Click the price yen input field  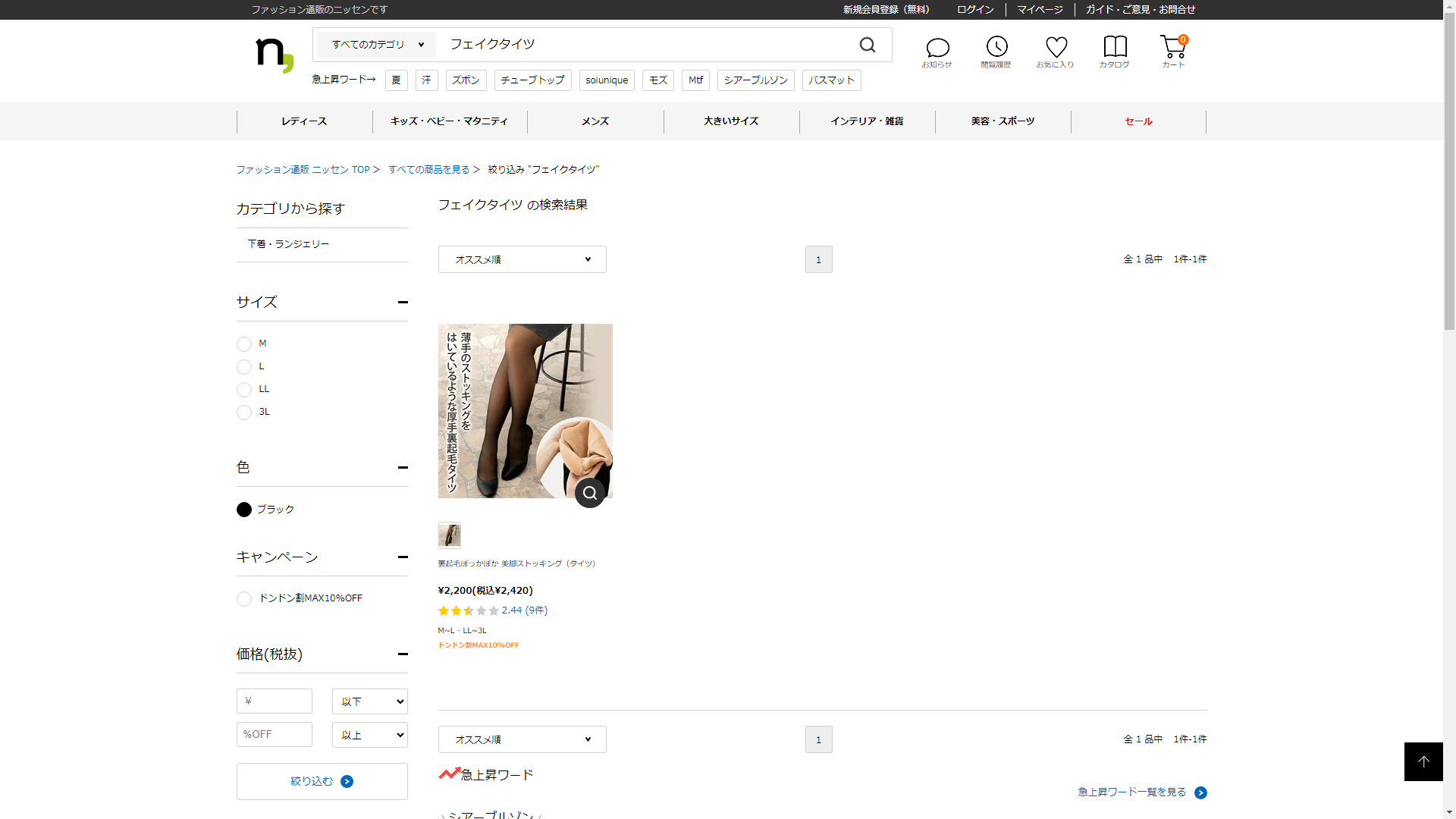(x=275, y=701)
